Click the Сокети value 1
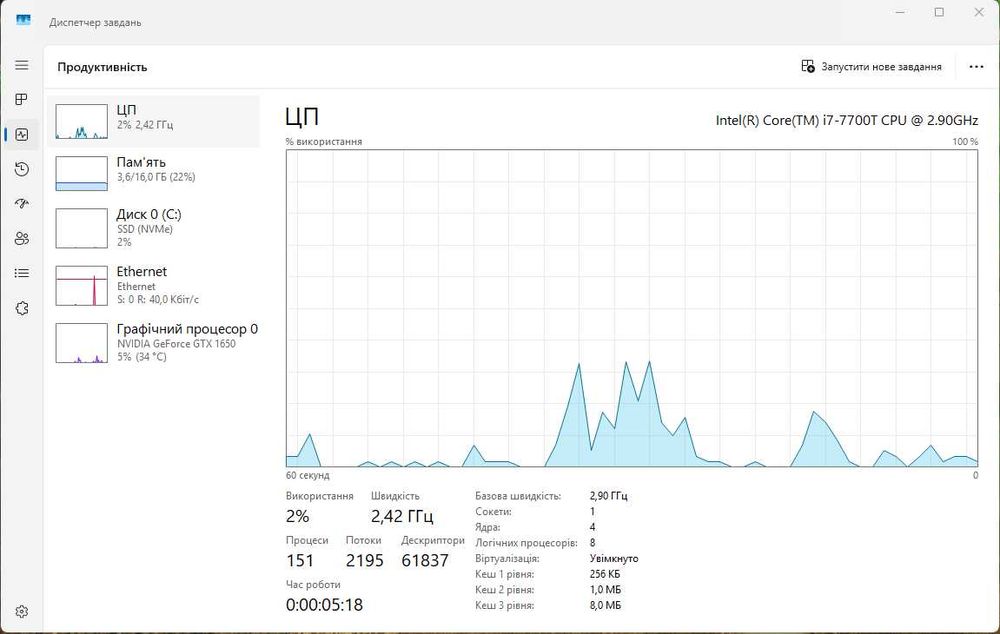This screenshot has width=1000, height=634. (592, 512)
